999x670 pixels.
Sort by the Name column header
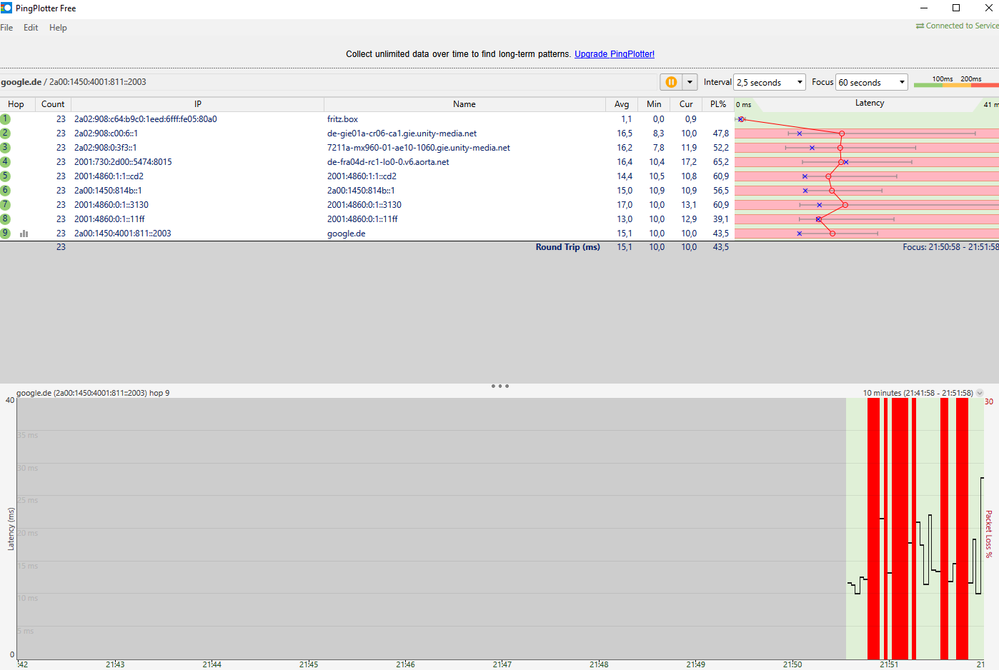tap(464, 104)
